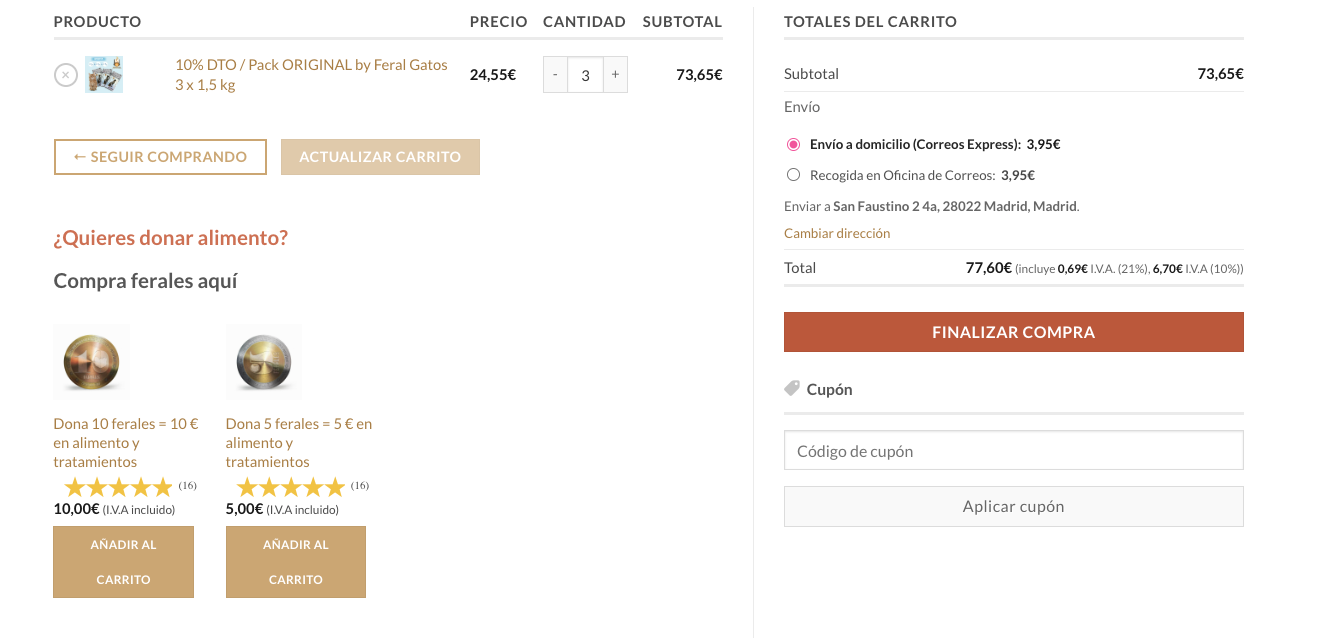1335x638 pixels.
Task: Open the Pack ORIGINAL by Feral Gatos link
Action: pyautogui.click(x=311, y=75)
